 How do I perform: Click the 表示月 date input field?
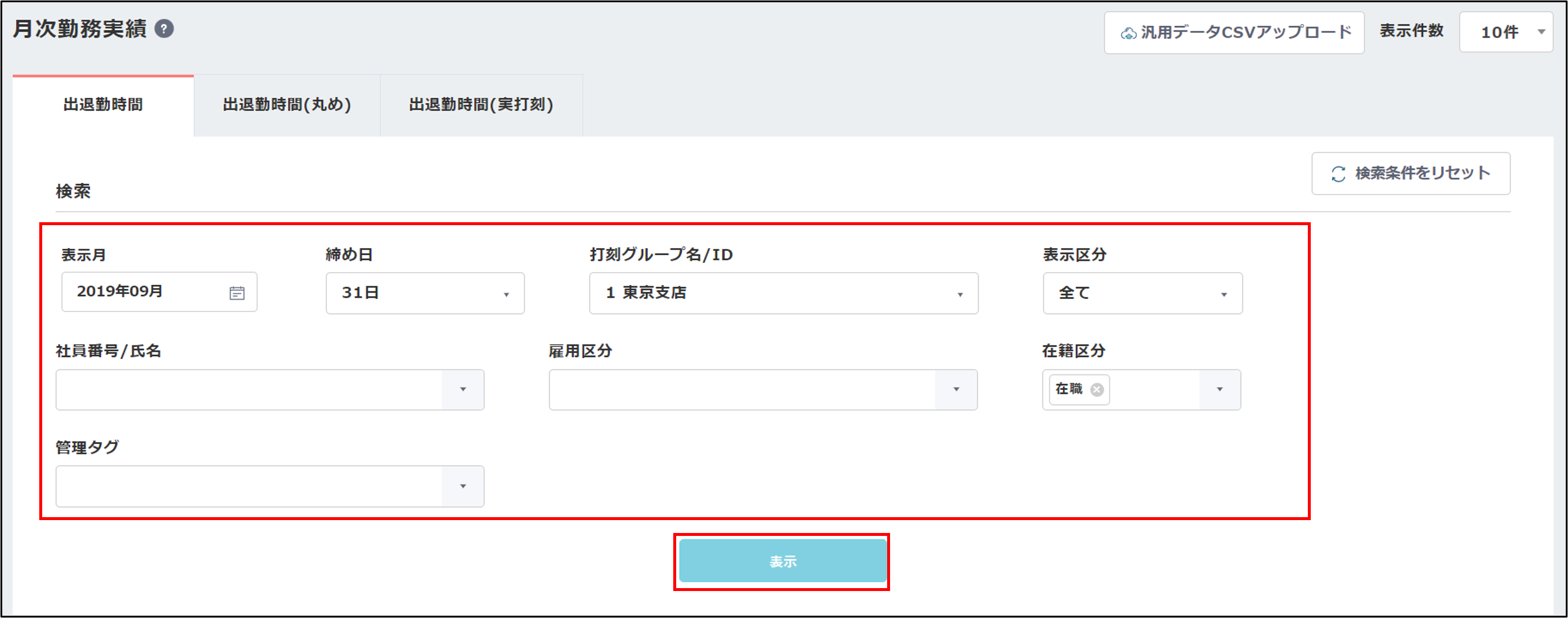146,292
